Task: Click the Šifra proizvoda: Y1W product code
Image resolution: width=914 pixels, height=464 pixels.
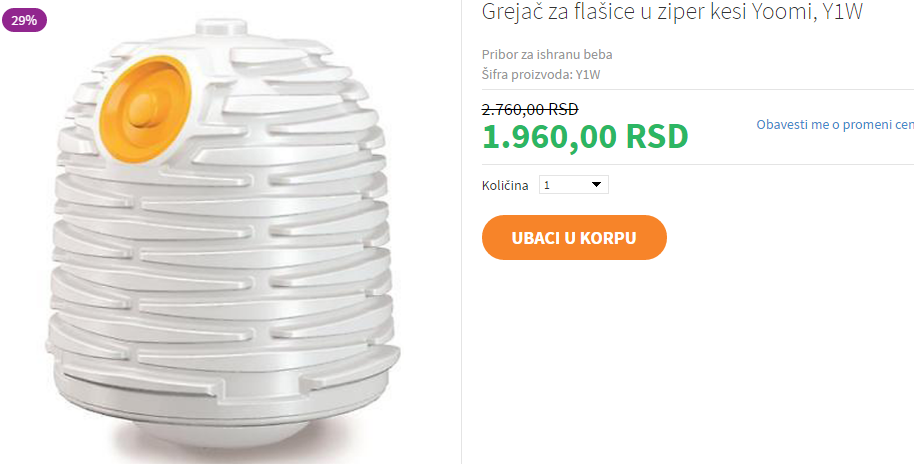Action: [541, 75]
